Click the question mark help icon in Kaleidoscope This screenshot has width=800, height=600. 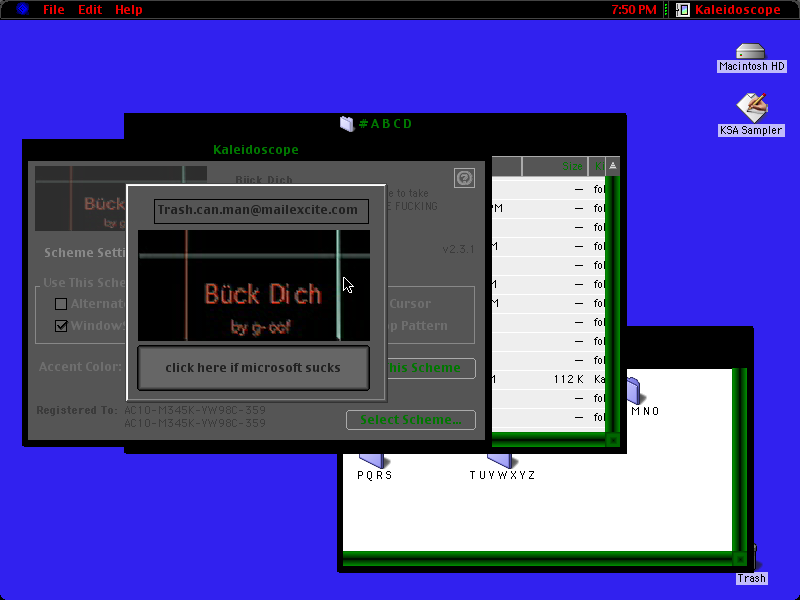click(464, 178)
